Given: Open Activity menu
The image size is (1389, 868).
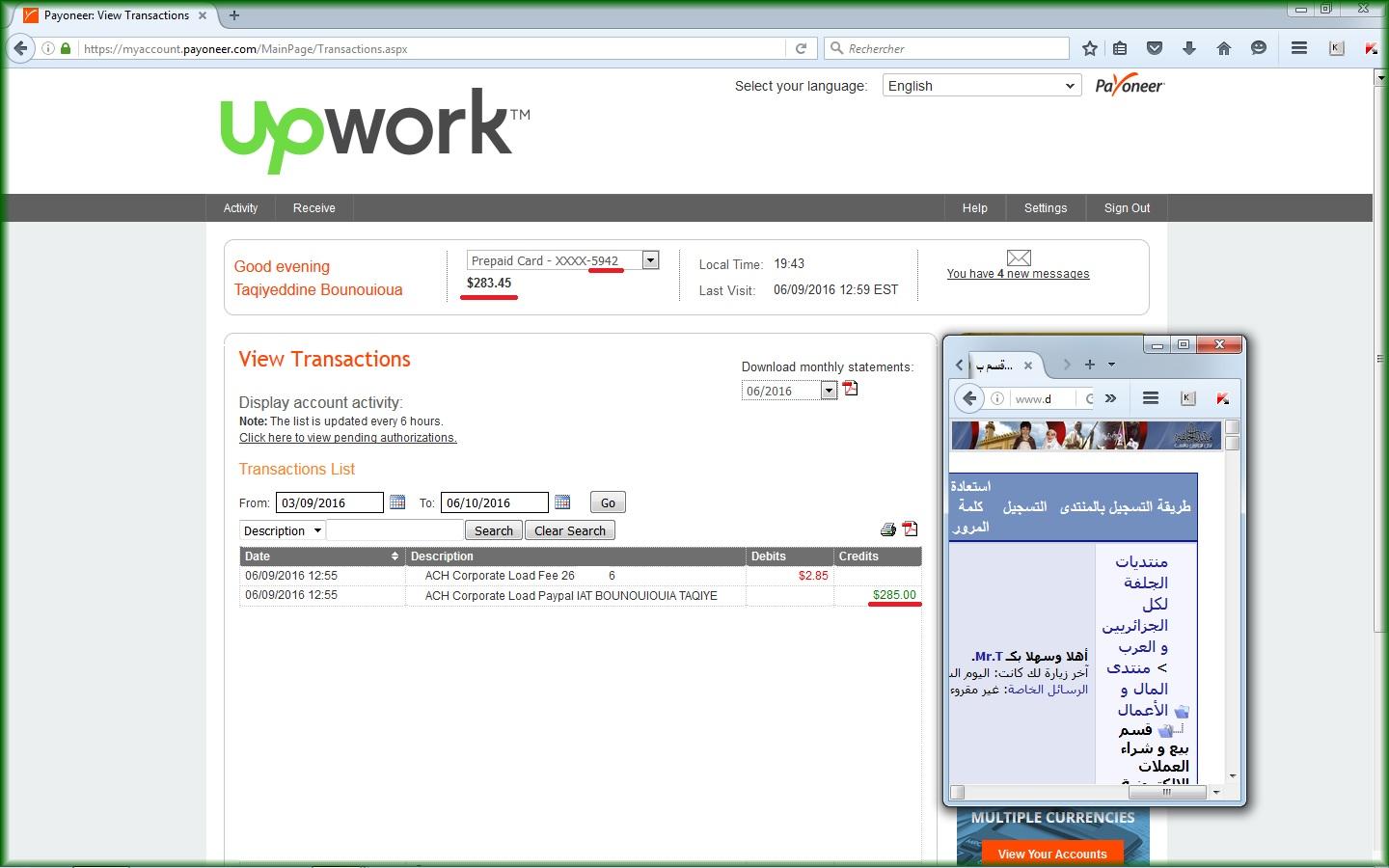Looking at the screenshot, I should click(240, 208).
